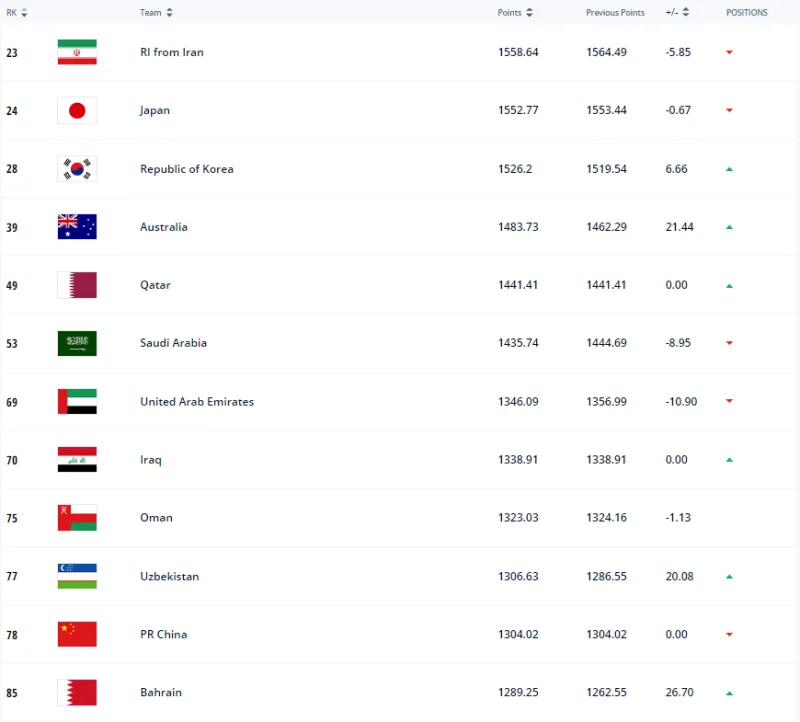800x722 pixels.
Task: Click the Australia flag icon
Action: pyautogui.click(x=77, y=227)
